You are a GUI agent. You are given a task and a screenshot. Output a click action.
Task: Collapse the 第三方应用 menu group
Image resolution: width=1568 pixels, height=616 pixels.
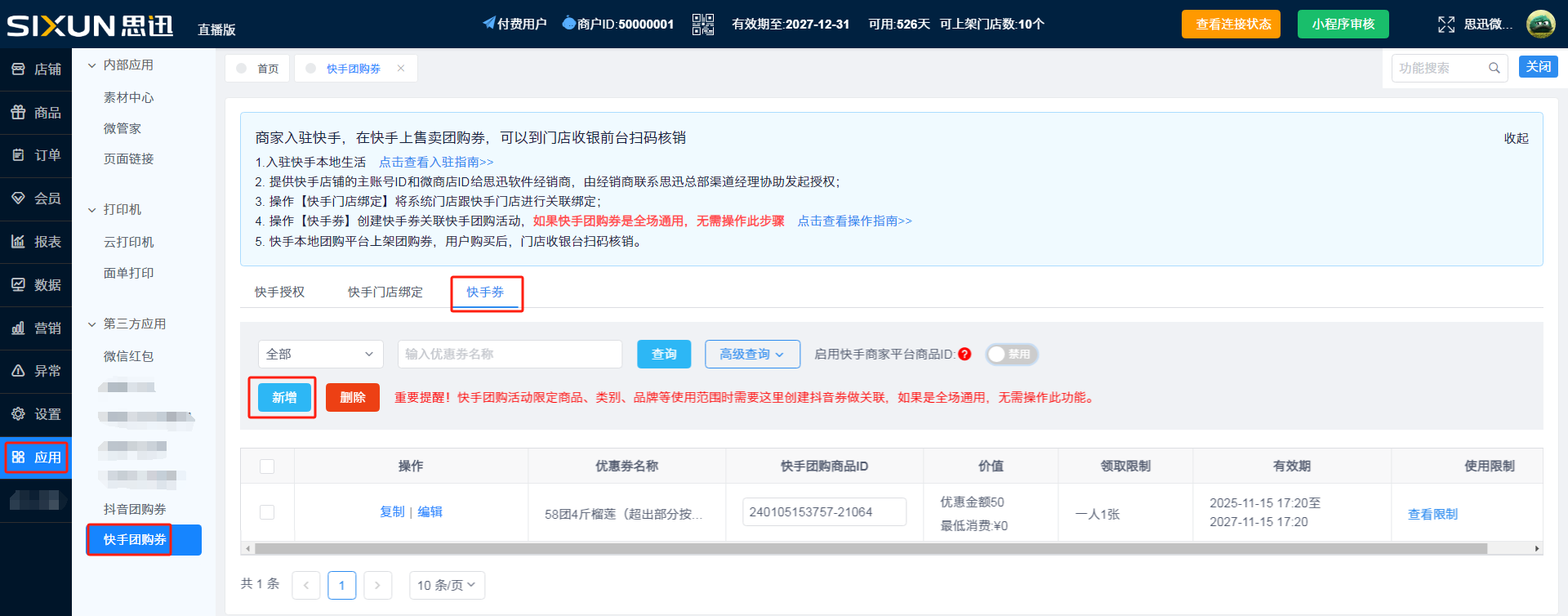tap(92, 324)
